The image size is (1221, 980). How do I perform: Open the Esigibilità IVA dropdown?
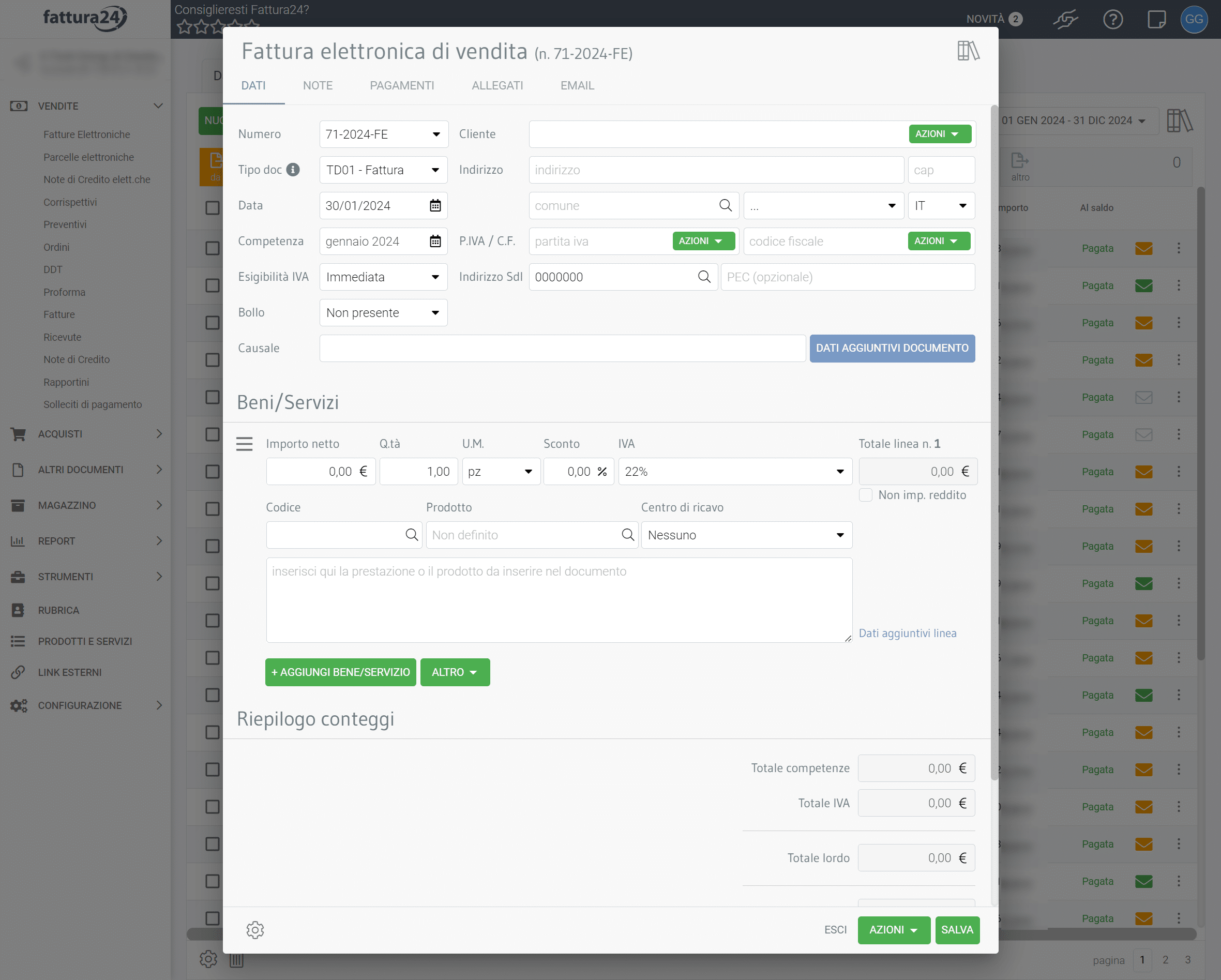coord(383,277)
